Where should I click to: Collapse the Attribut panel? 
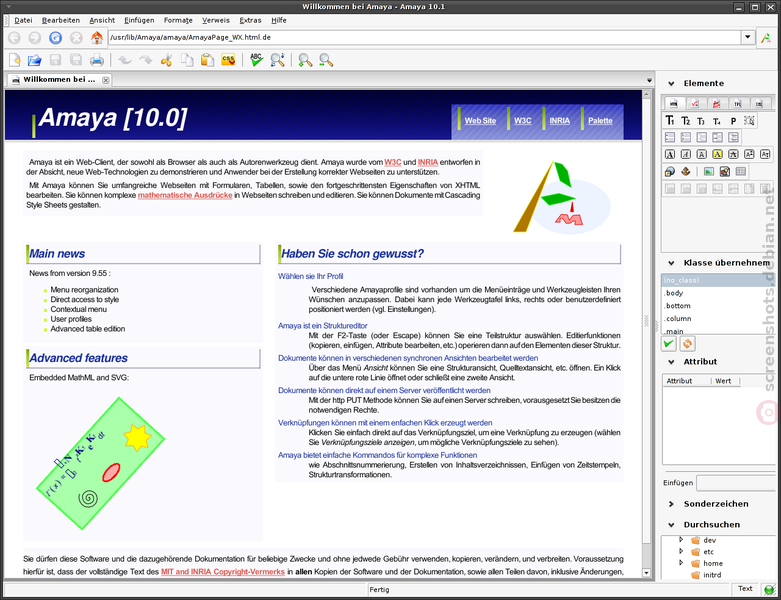click(x=671, y=362)
